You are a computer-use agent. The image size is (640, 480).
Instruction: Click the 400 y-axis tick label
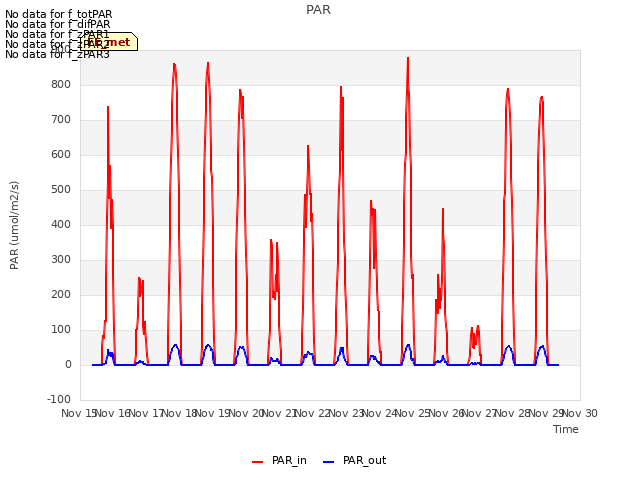pos(61,225)
